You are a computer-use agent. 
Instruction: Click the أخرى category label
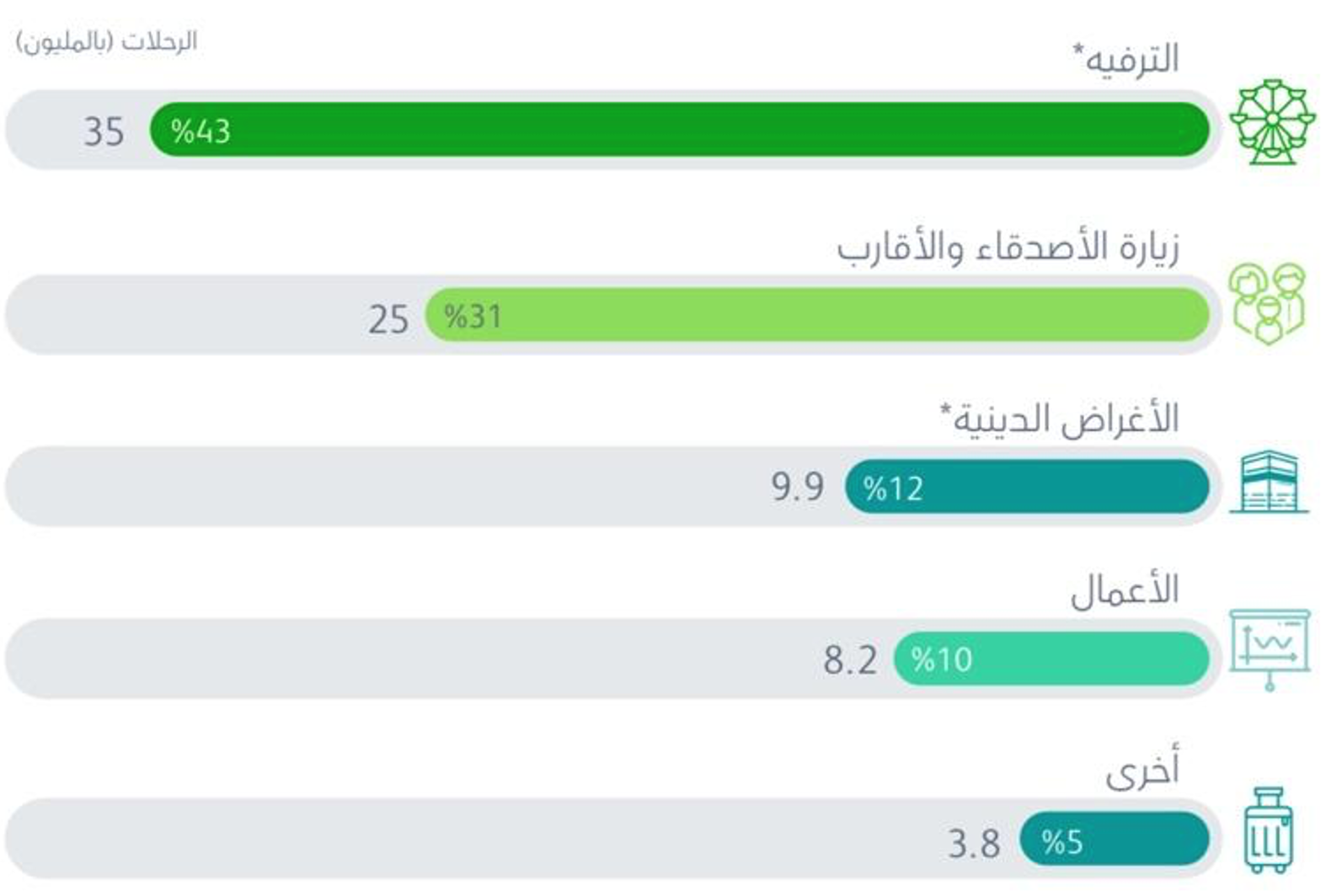coord(1142,769)
